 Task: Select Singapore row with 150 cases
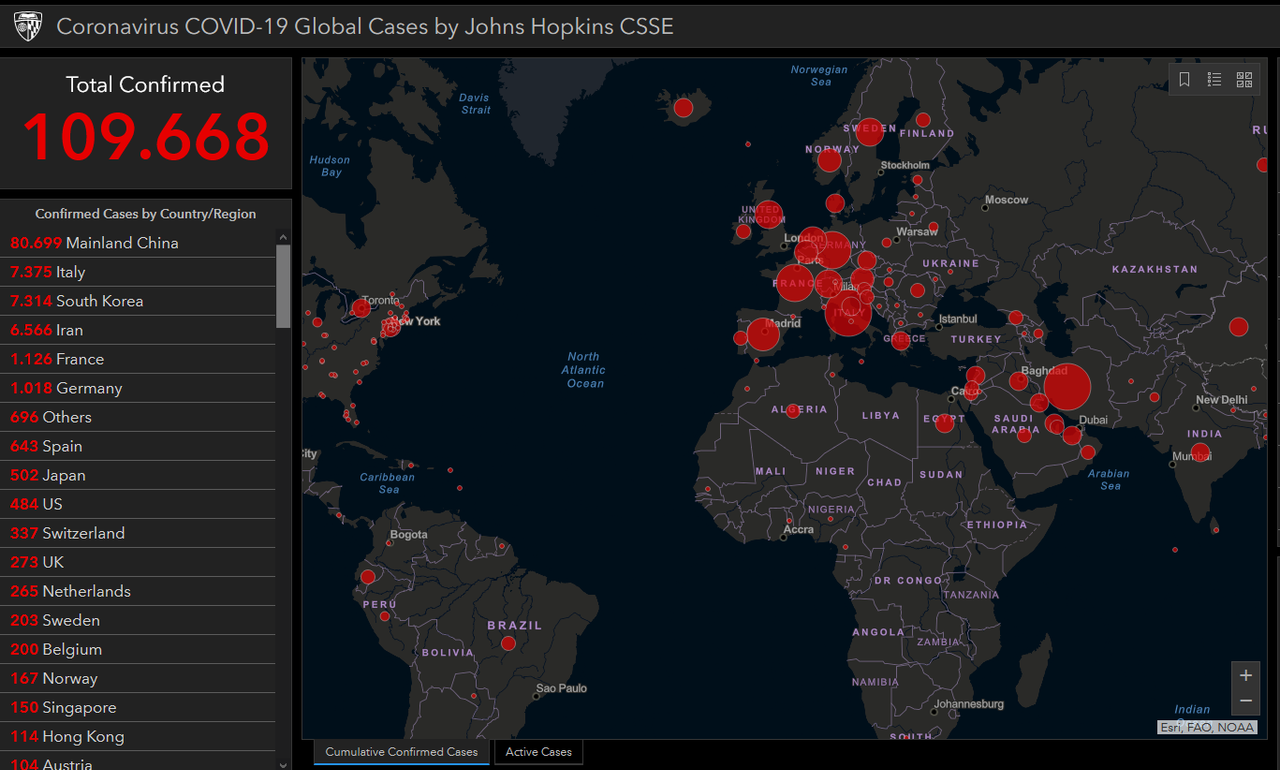coord(138,707)
